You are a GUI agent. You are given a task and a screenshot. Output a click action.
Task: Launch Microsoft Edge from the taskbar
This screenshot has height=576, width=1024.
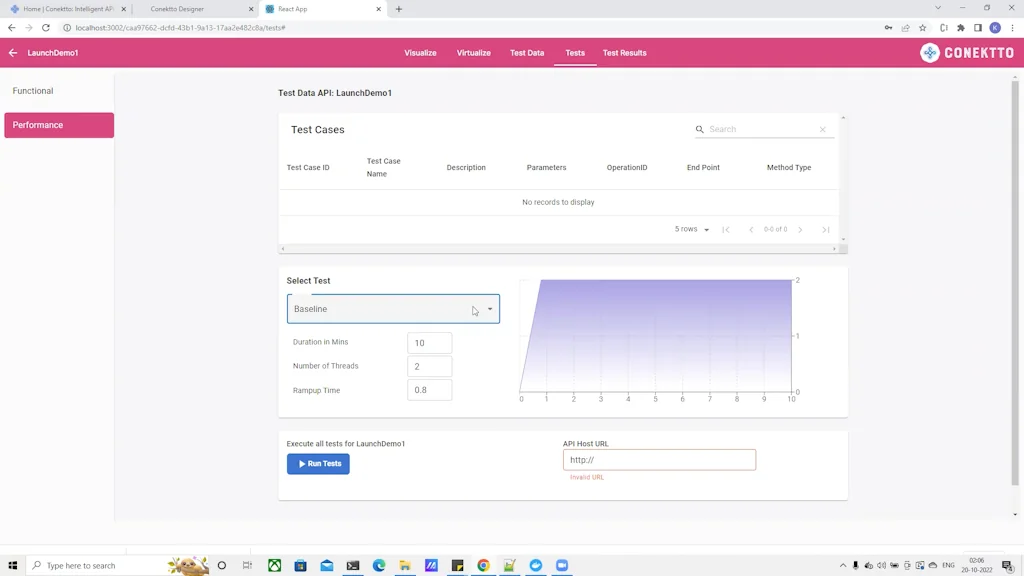[x=378, y=565]
